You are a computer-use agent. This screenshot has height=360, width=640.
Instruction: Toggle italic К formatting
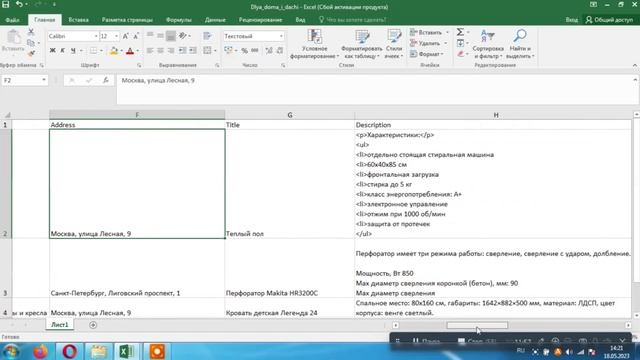click(x=62, y=51)
